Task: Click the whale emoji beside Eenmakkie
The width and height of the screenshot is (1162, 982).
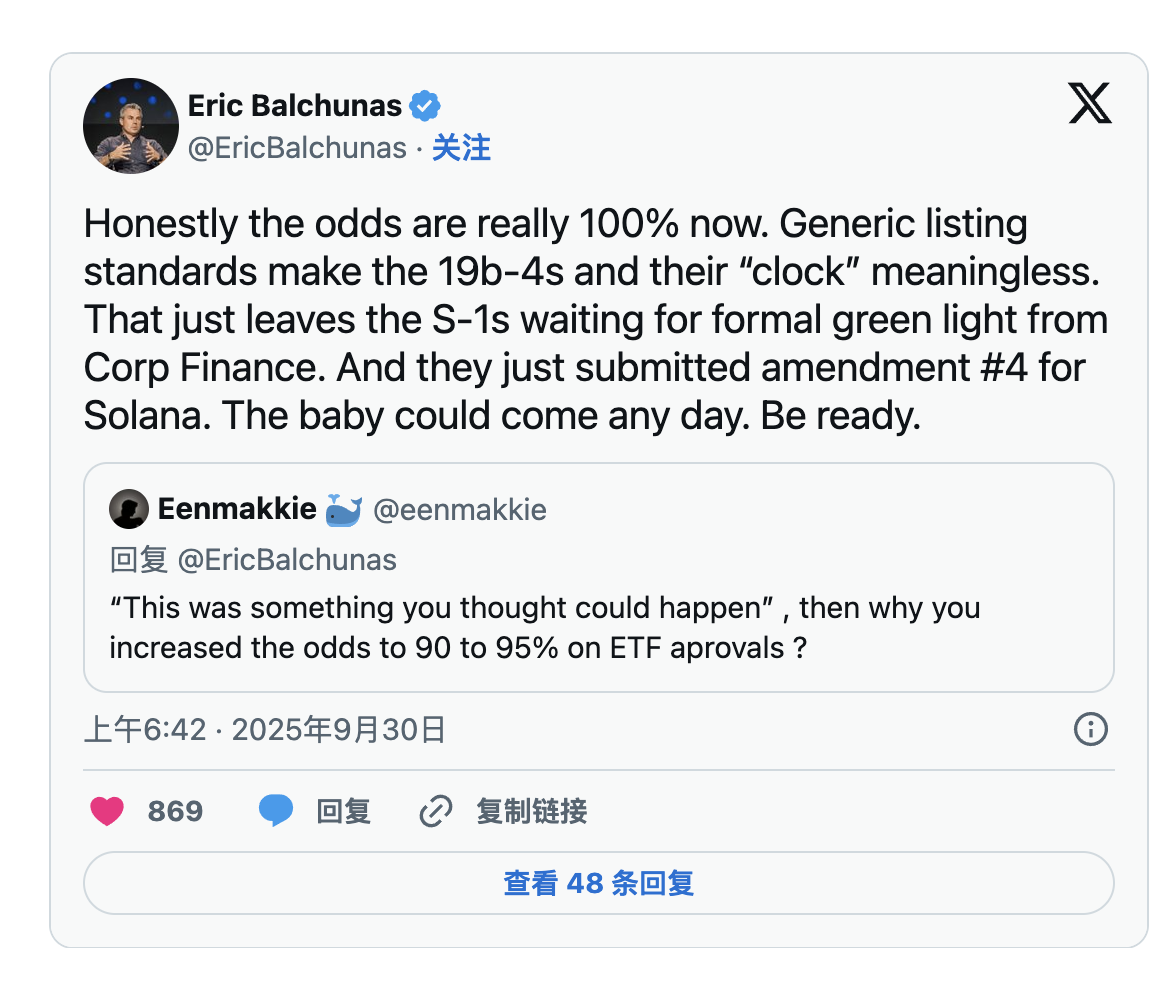Action: pyautogui.click(x=343, y=510)
